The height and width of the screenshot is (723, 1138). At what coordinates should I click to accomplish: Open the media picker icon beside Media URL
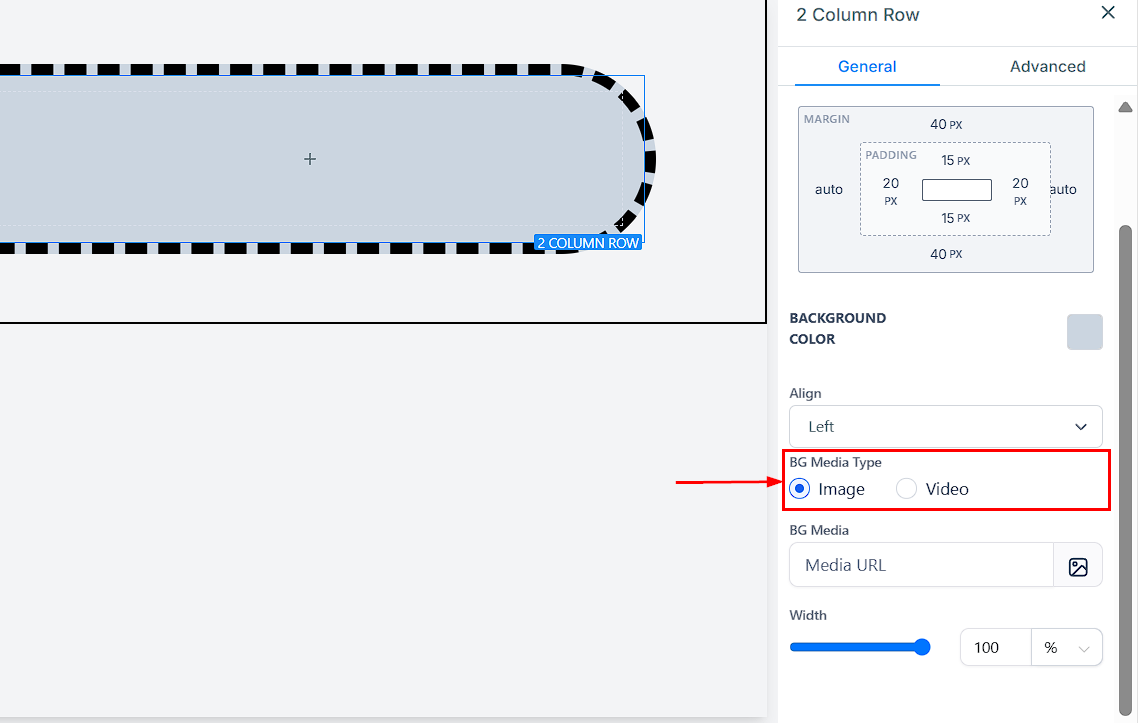[x=1077, y=566]
